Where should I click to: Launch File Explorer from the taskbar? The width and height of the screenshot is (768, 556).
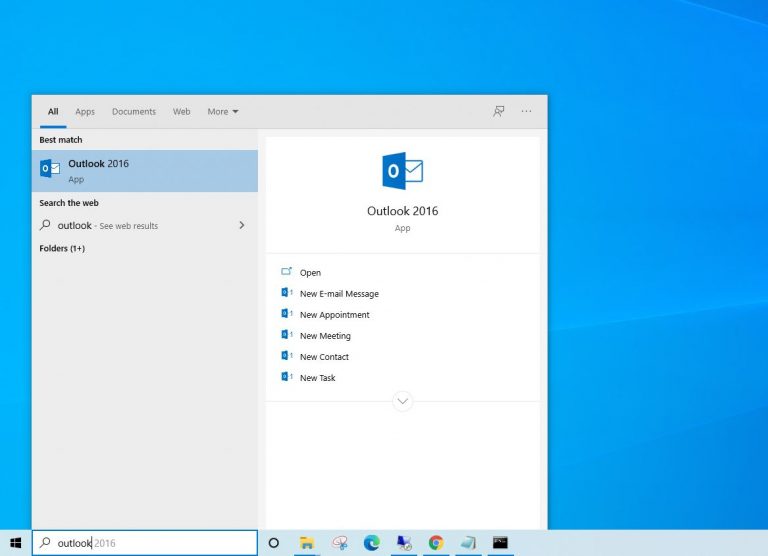click(307, 543)
